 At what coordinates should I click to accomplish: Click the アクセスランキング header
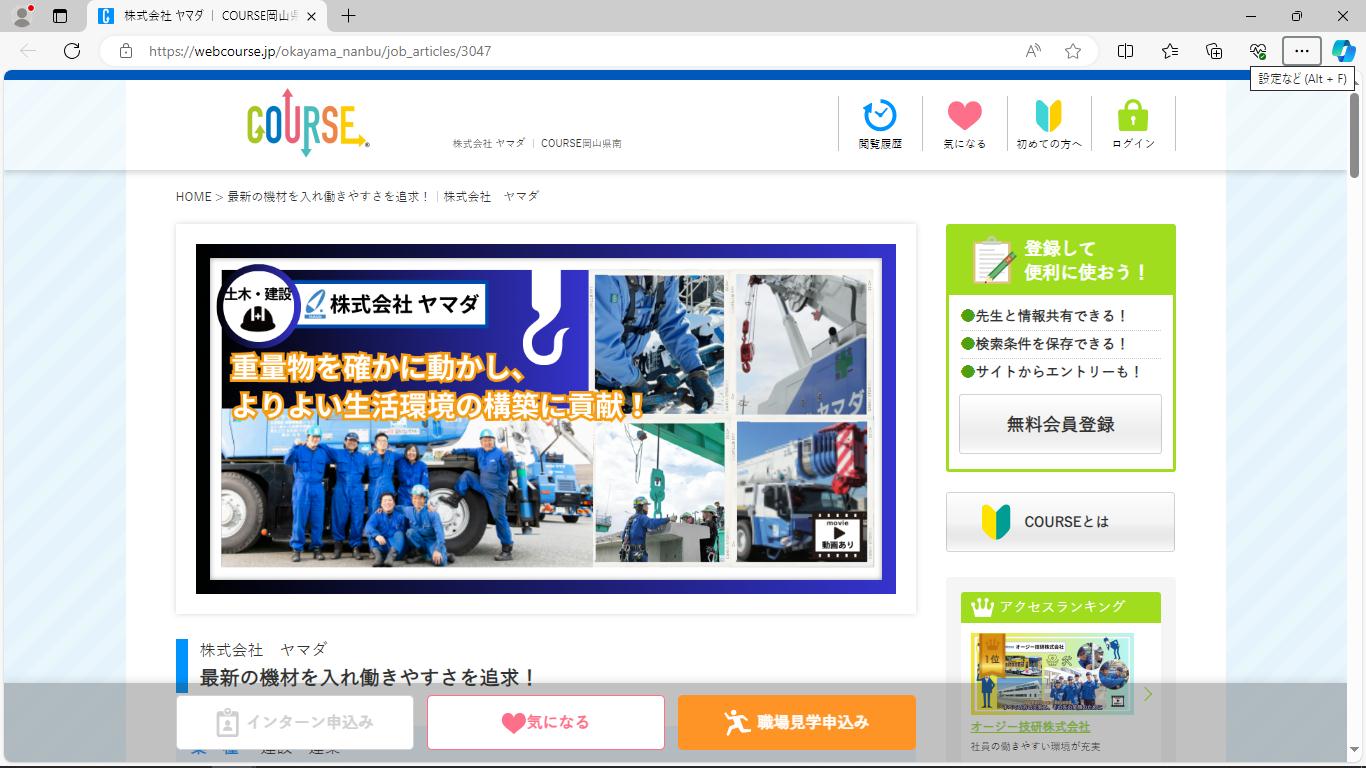[x=1061, y=607]
